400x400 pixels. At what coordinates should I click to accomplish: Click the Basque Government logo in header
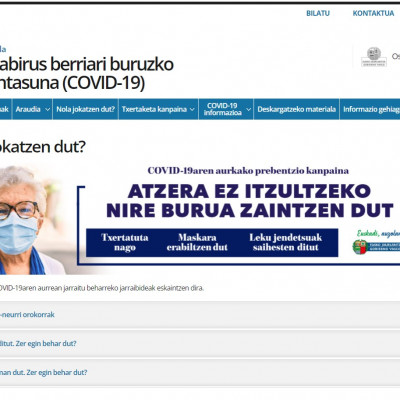tap(374, 57)
